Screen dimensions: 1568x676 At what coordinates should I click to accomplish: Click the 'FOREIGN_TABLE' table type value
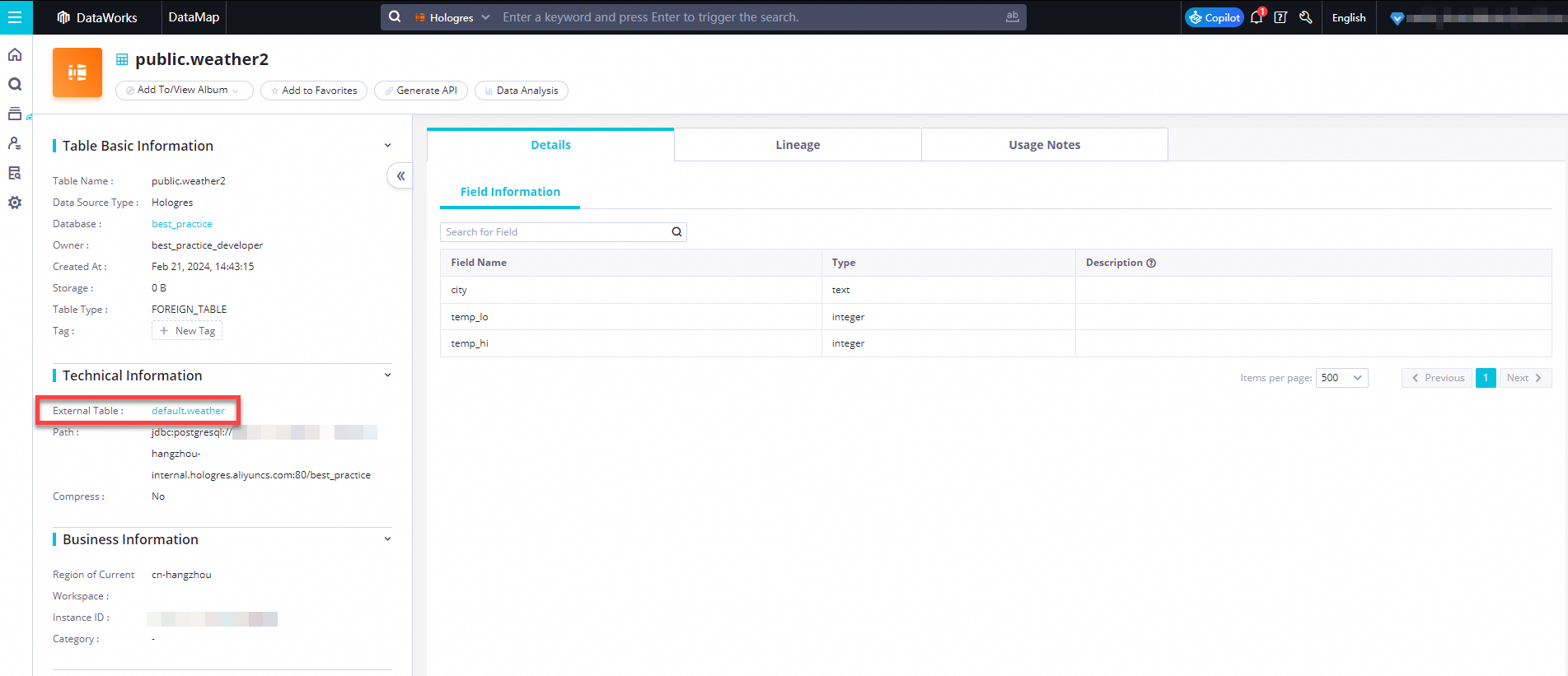(190, 310)
